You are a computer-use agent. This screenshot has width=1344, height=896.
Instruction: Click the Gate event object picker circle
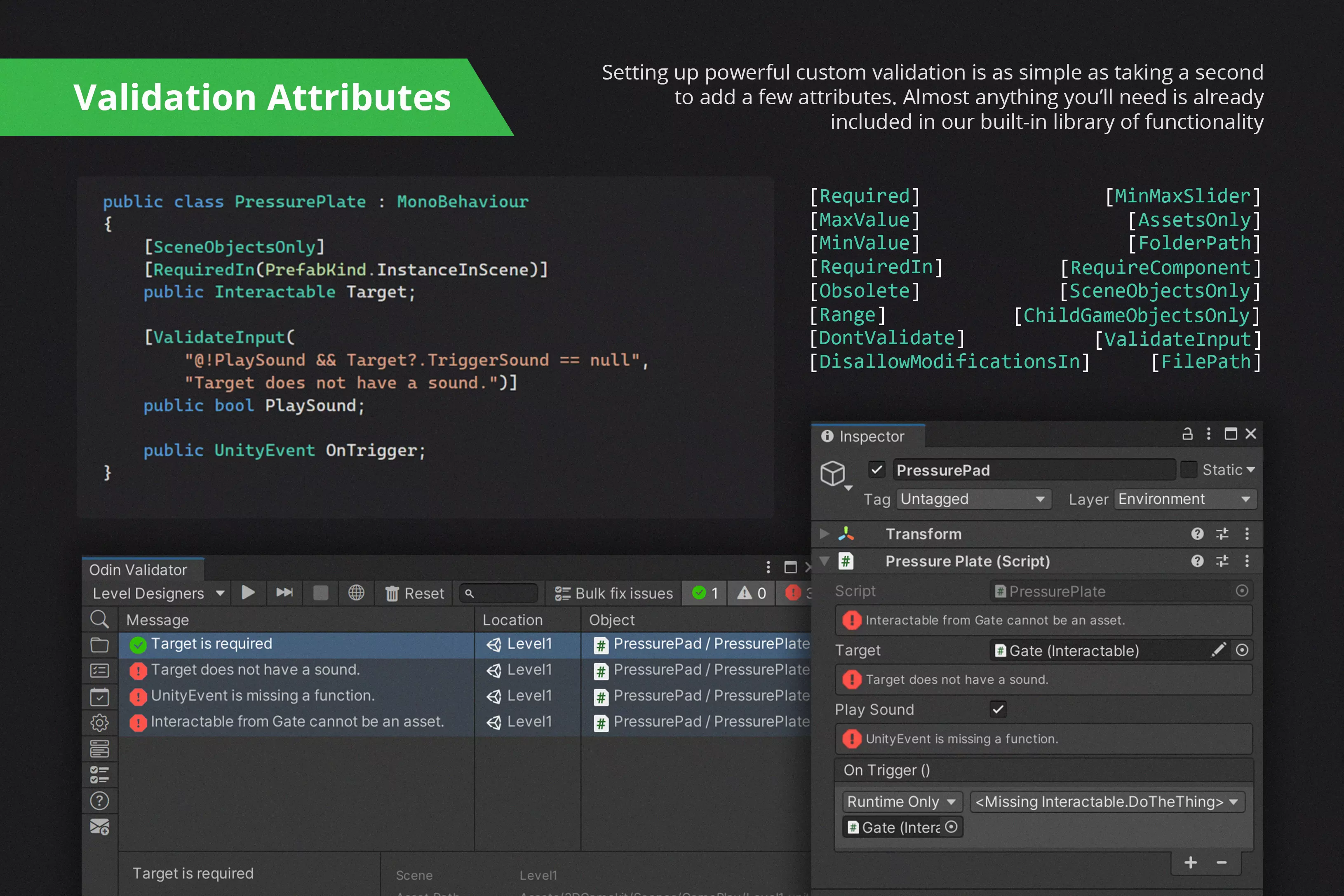point(951,827)
